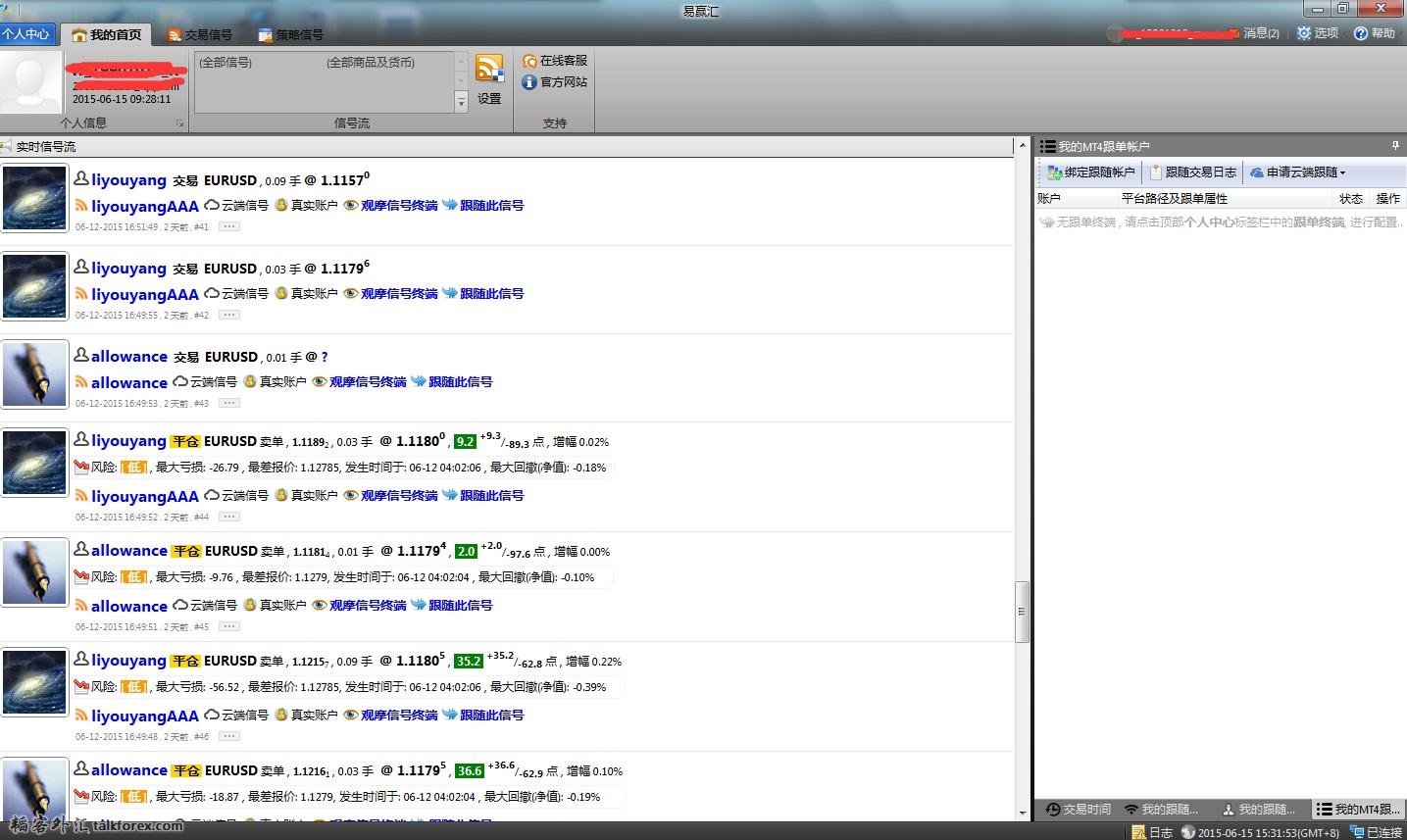Switch to 我的跟随 wifi-icon tab

click(x=1162, y=810)
